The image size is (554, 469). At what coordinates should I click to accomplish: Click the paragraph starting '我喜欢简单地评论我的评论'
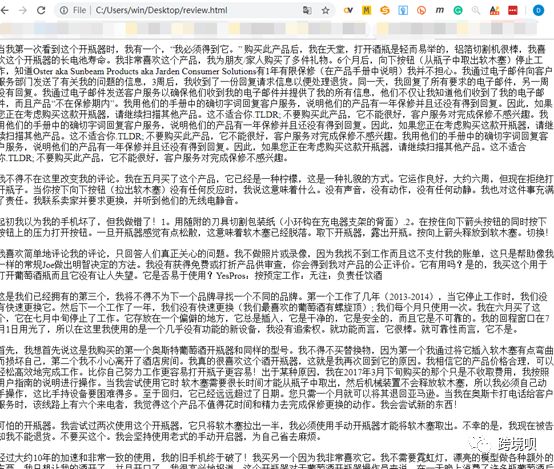coord(276,264)
